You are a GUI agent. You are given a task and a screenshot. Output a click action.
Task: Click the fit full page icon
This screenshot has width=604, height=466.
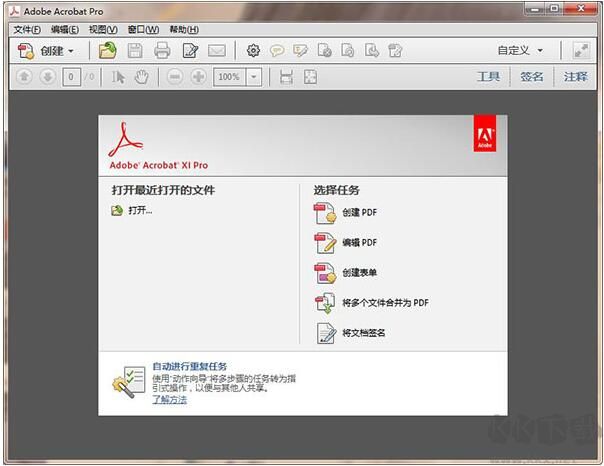pos(310,77)
